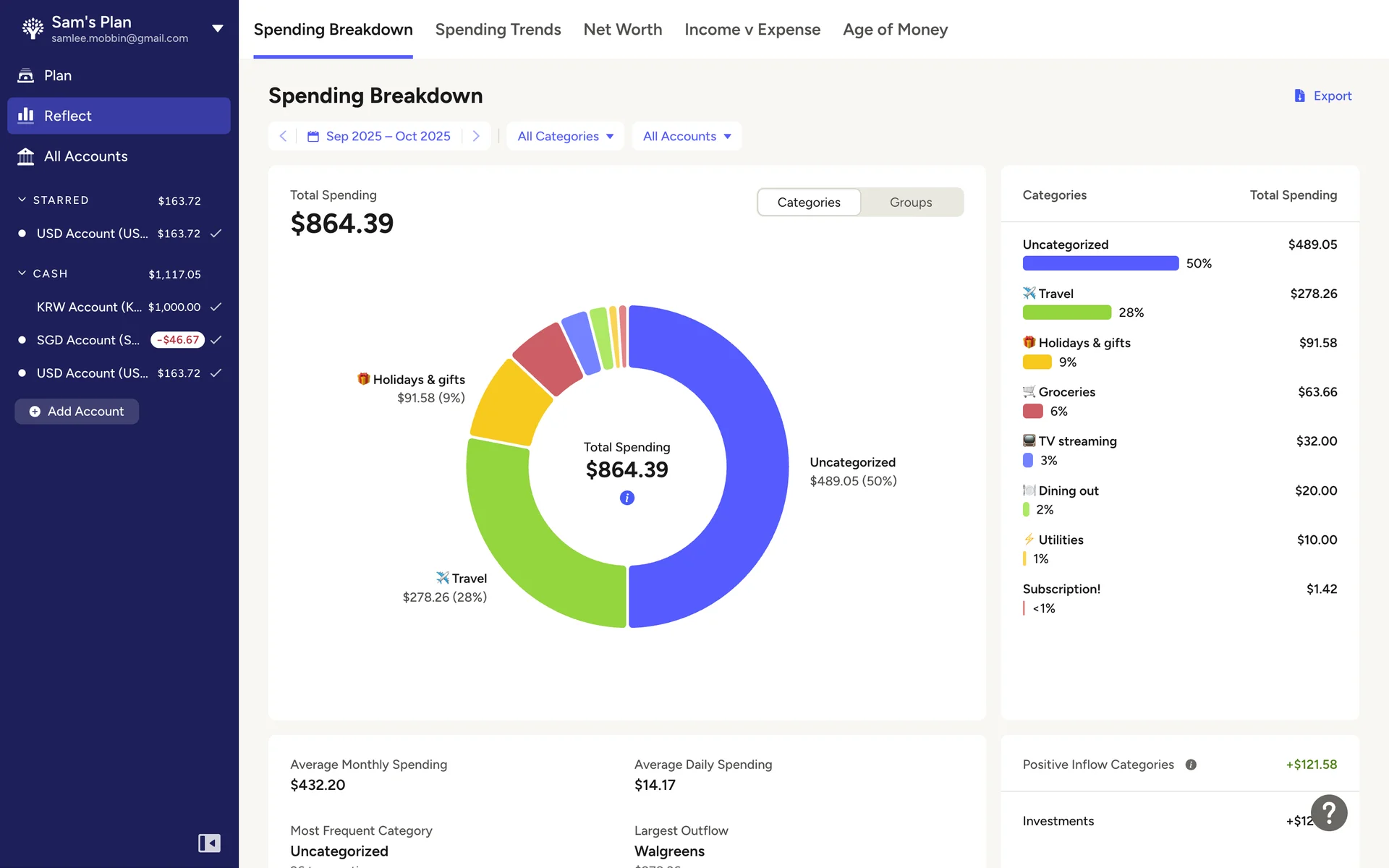This screenshot has height=868, width=1389.
Task: Go to previous date range with left arrow
Action: tap(283, 136)
